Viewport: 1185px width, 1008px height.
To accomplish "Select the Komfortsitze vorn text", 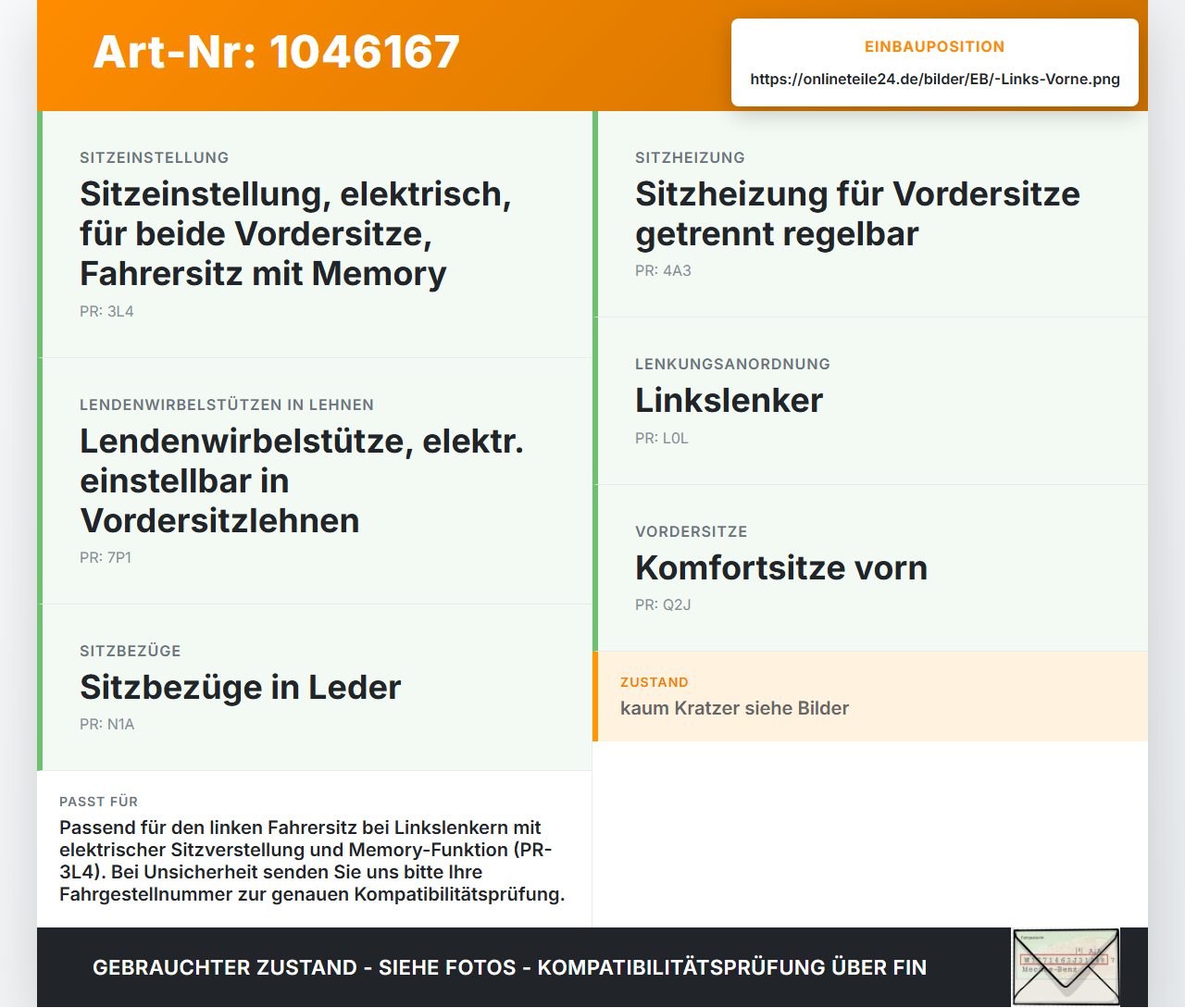I will 781,567.
